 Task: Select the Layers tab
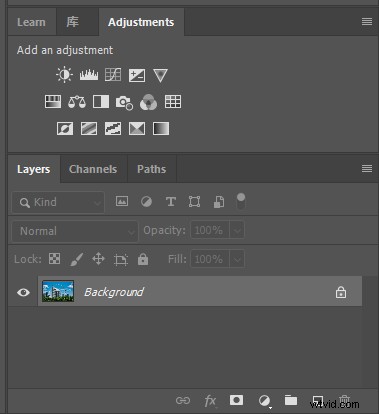pos(34,169)
